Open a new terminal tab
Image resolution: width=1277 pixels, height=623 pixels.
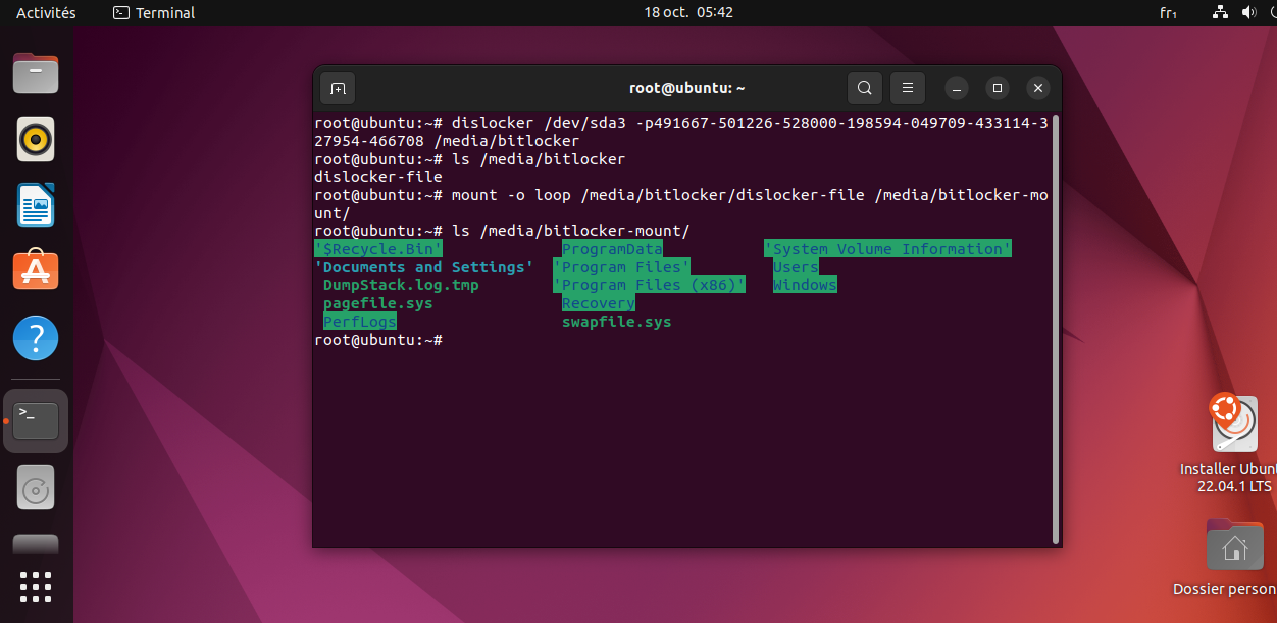pos(338,88)
